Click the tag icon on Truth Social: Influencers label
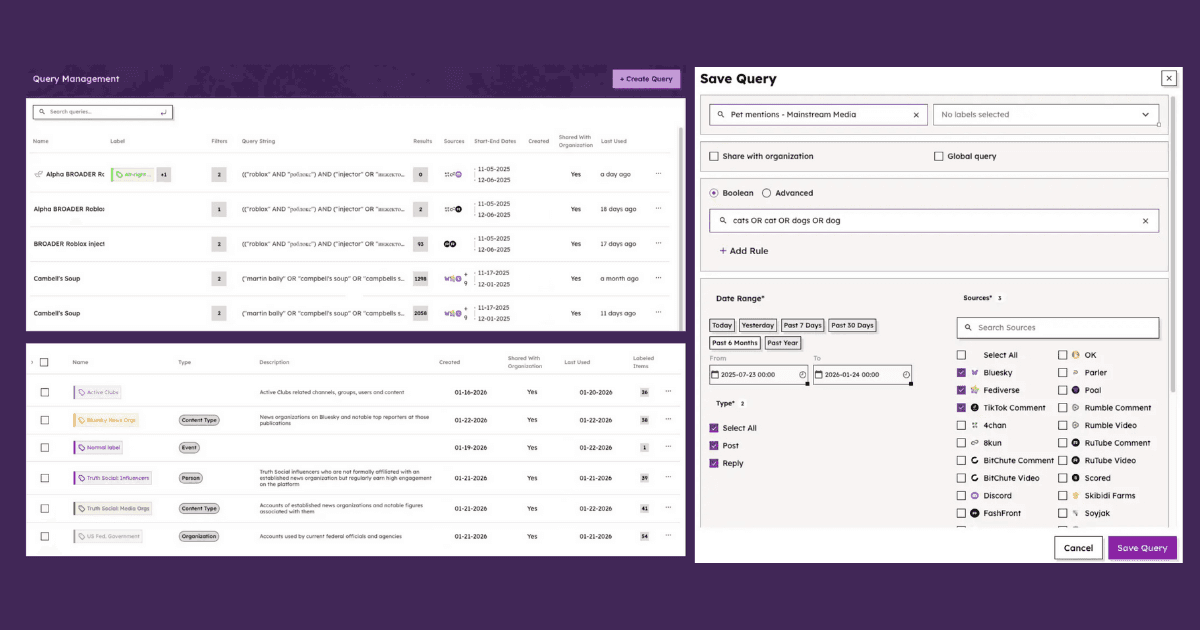The height and width of the screenshot is (630, 1200). (x=81, y=479)
